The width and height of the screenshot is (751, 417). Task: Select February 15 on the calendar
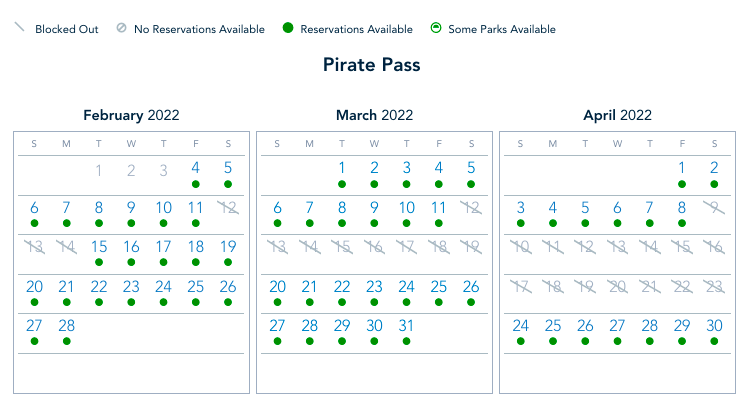tap(99, 246)
